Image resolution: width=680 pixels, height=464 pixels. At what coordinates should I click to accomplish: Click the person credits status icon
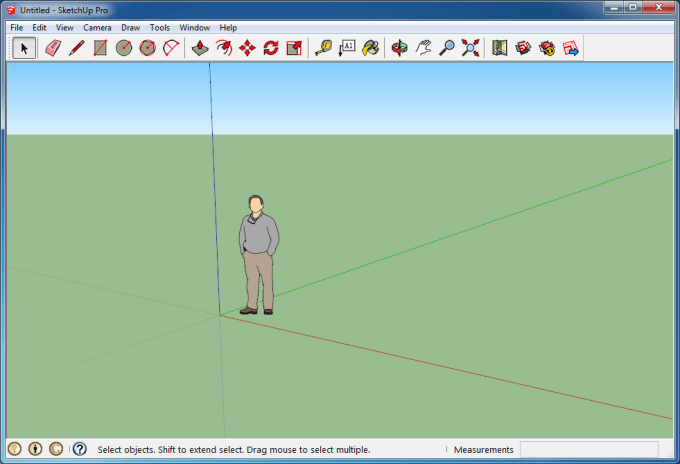pos(36,449)
